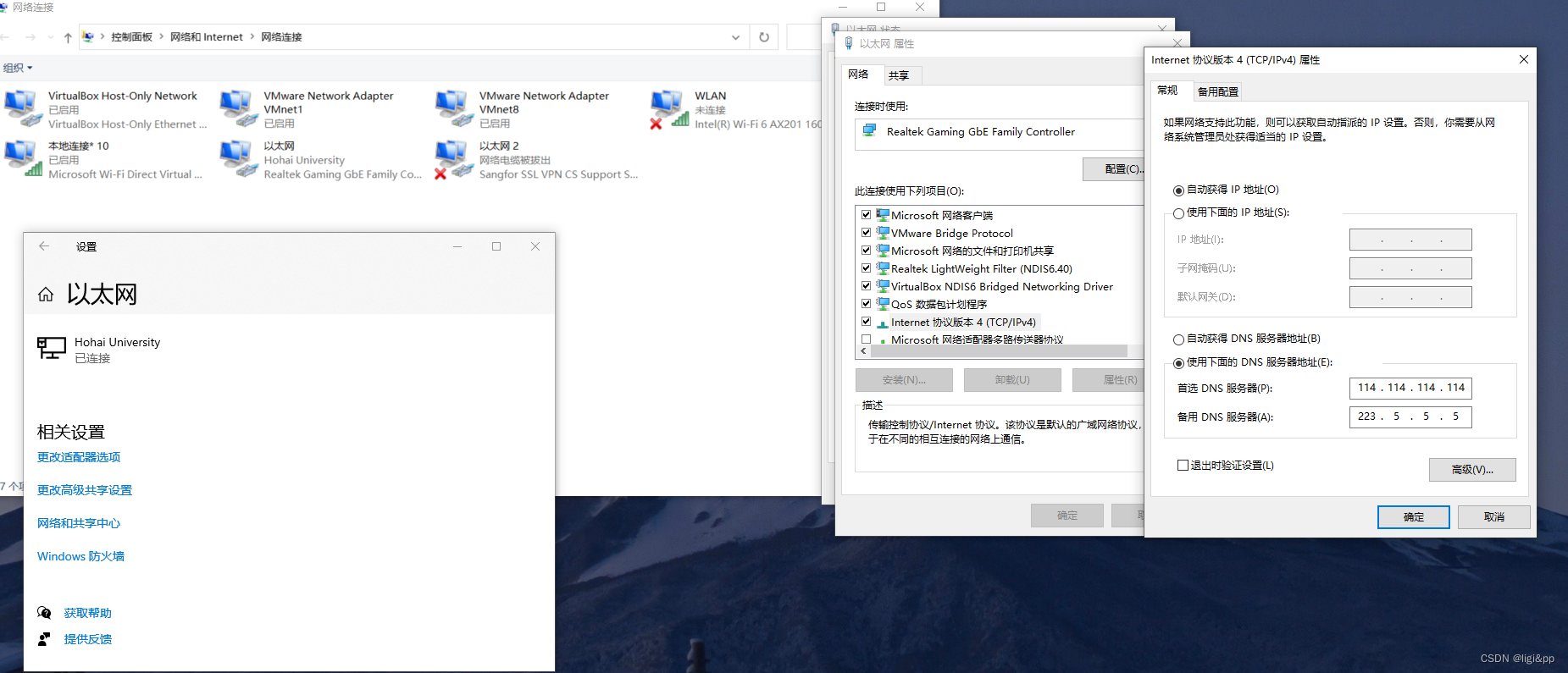Click the up-one-level arrow in Explorer

[68, 37]
